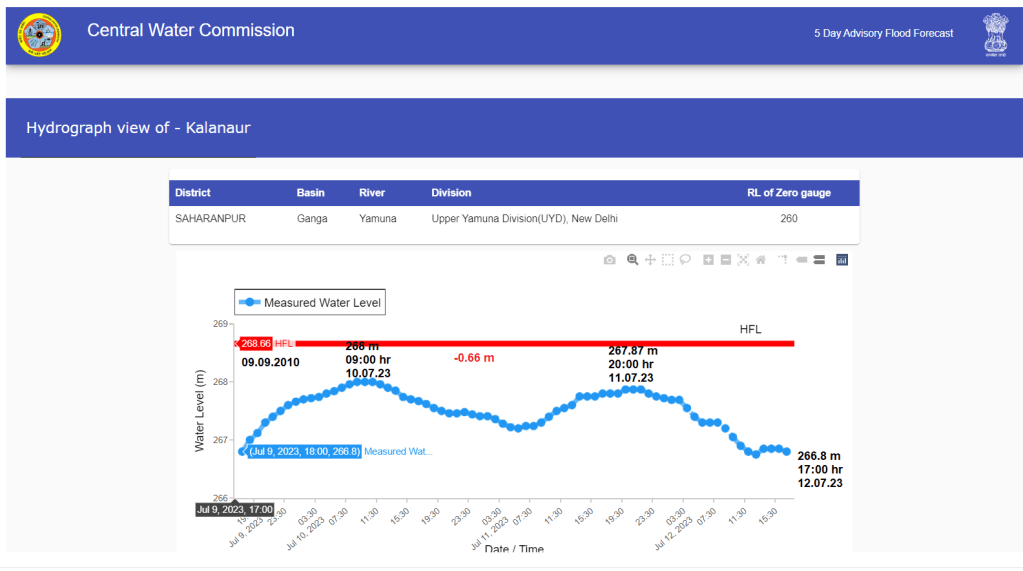Screen dimensions: 1023x571
Task: Click the Autoscale chart icon
Action: [743, 260]
